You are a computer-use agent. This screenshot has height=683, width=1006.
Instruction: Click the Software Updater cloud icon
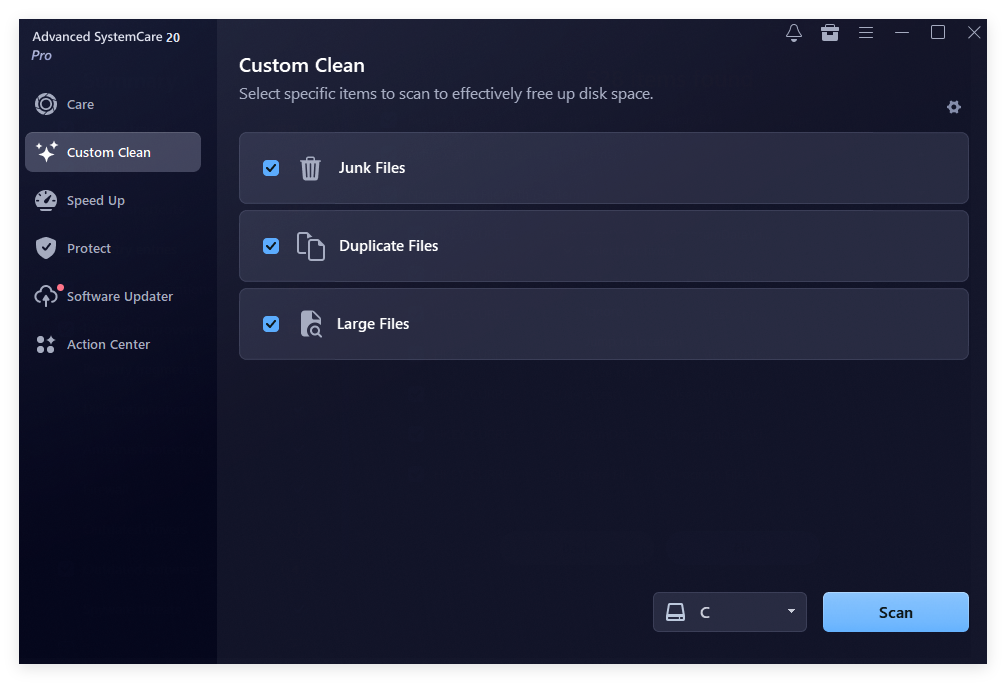(46, 296)
